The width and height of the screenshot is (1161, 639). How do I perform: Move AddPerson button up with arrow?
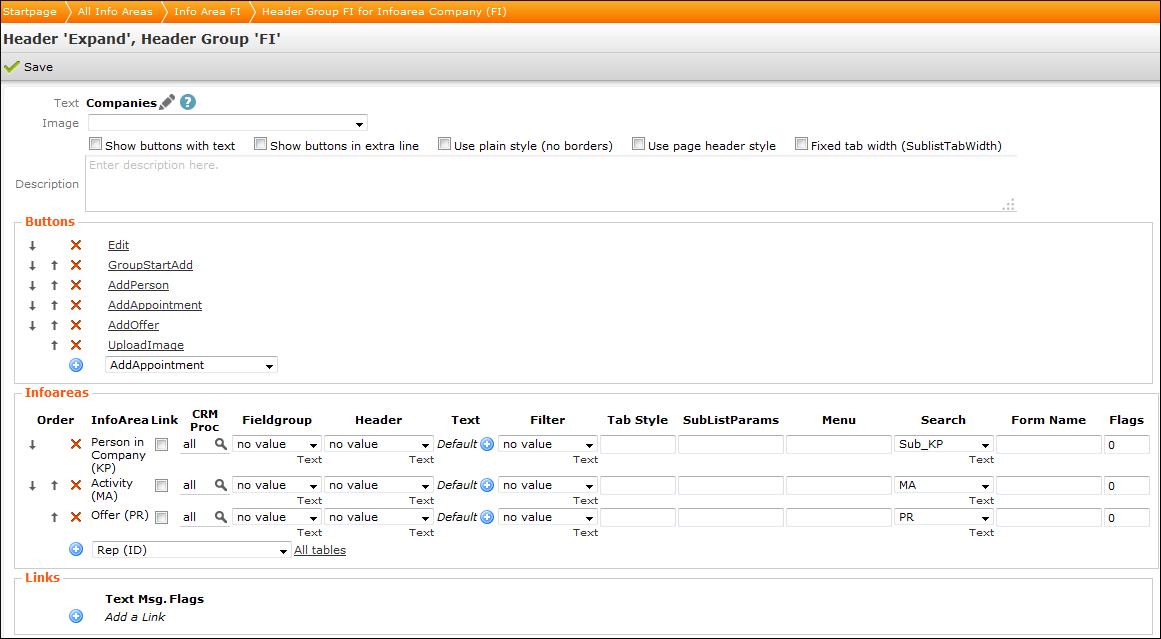click(54, 285)
